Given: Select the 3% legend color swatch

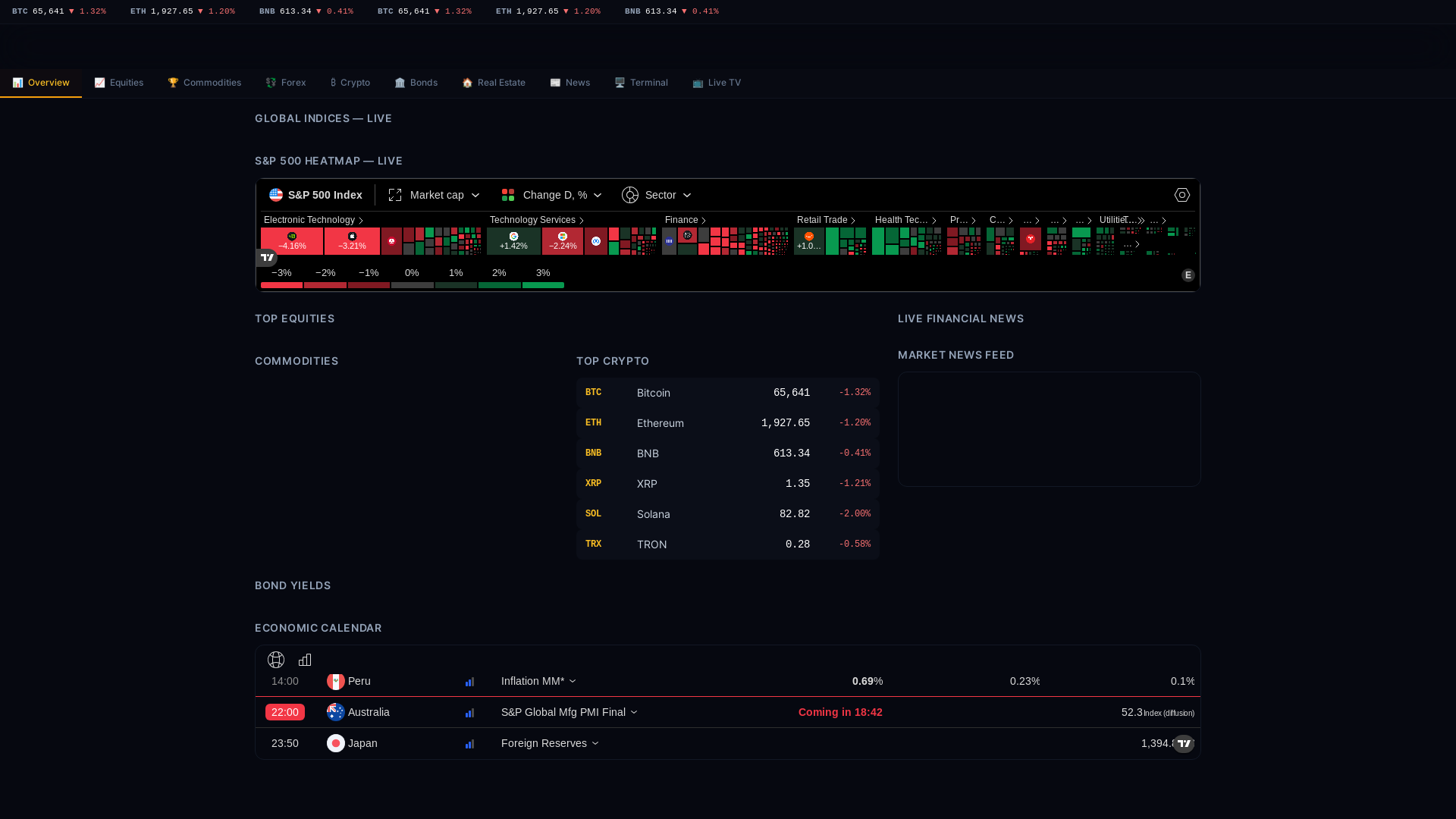Looking at the screenshot, I should point(543,285).
